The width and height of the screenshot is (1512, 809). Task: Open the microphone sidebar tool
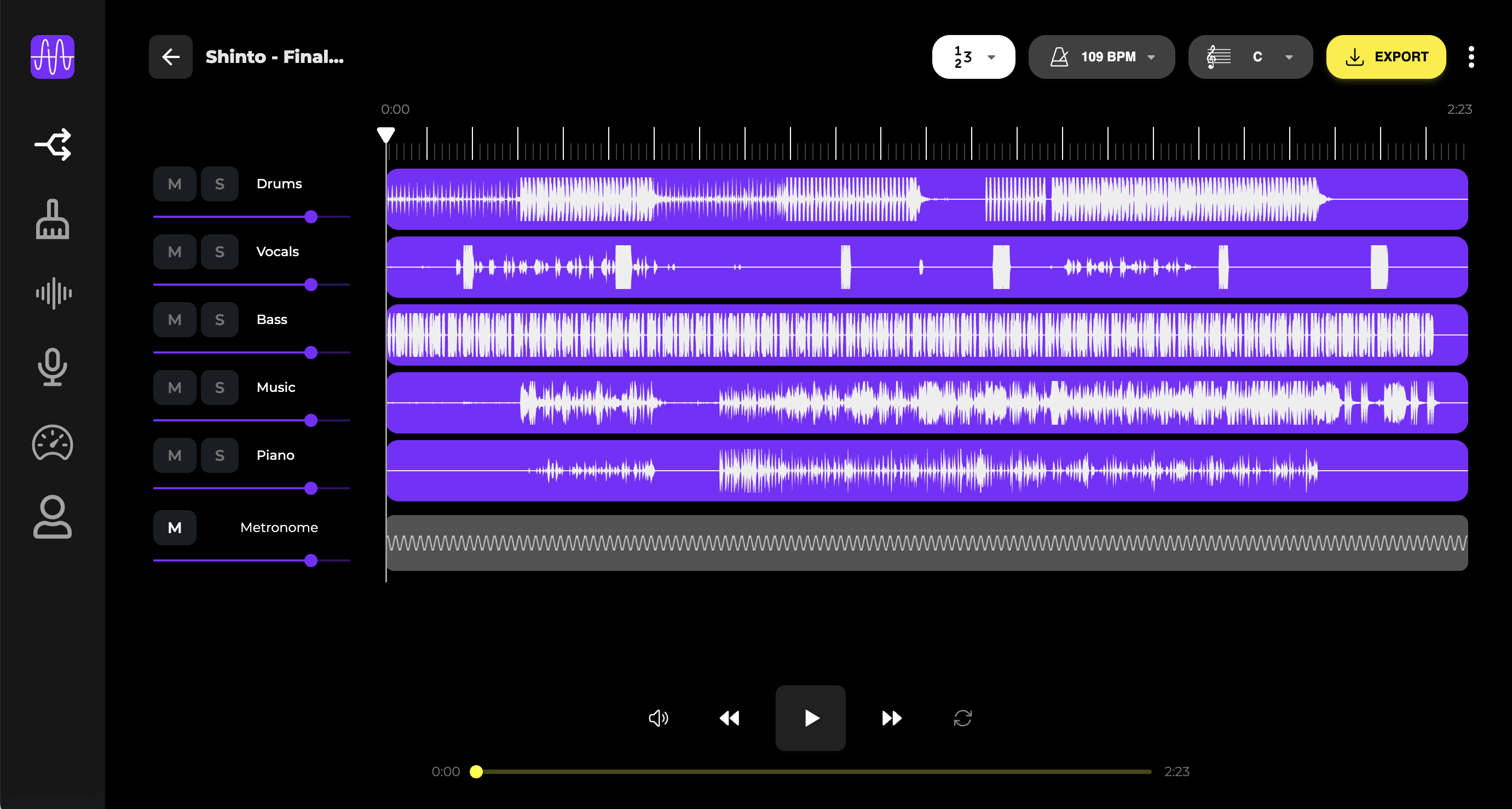pos(52,367)
